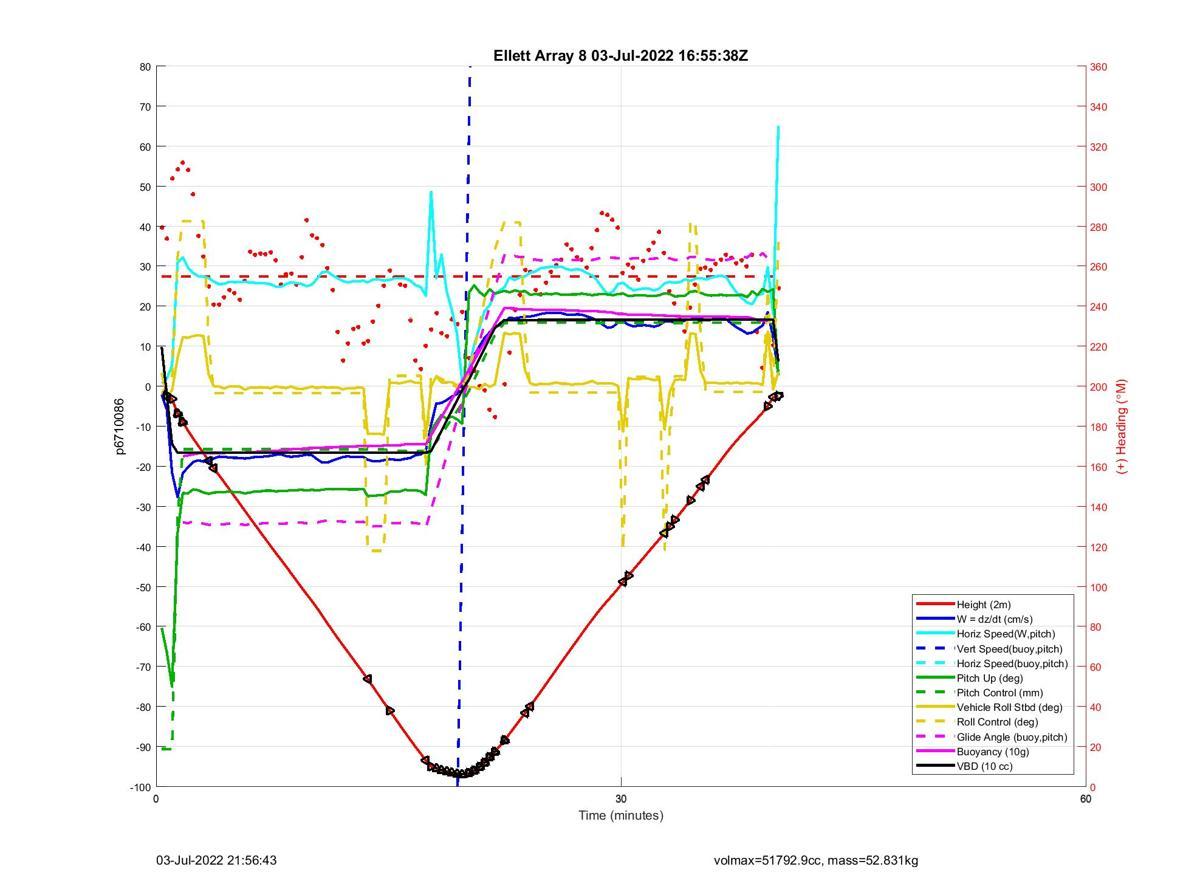Viewport: 1200px width, 885px height.
Task: Click the "280" tick on the heading axis
Action: pos(1098,227)
